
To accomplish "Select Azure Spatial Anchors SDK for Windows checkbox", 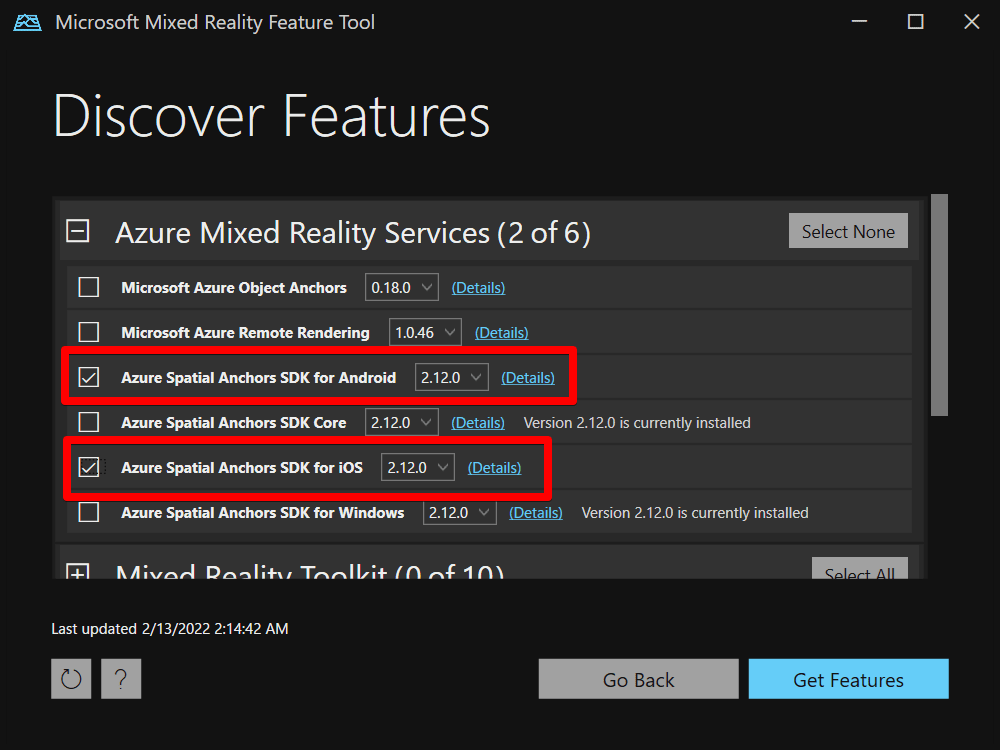I will [x=89, y=512].
